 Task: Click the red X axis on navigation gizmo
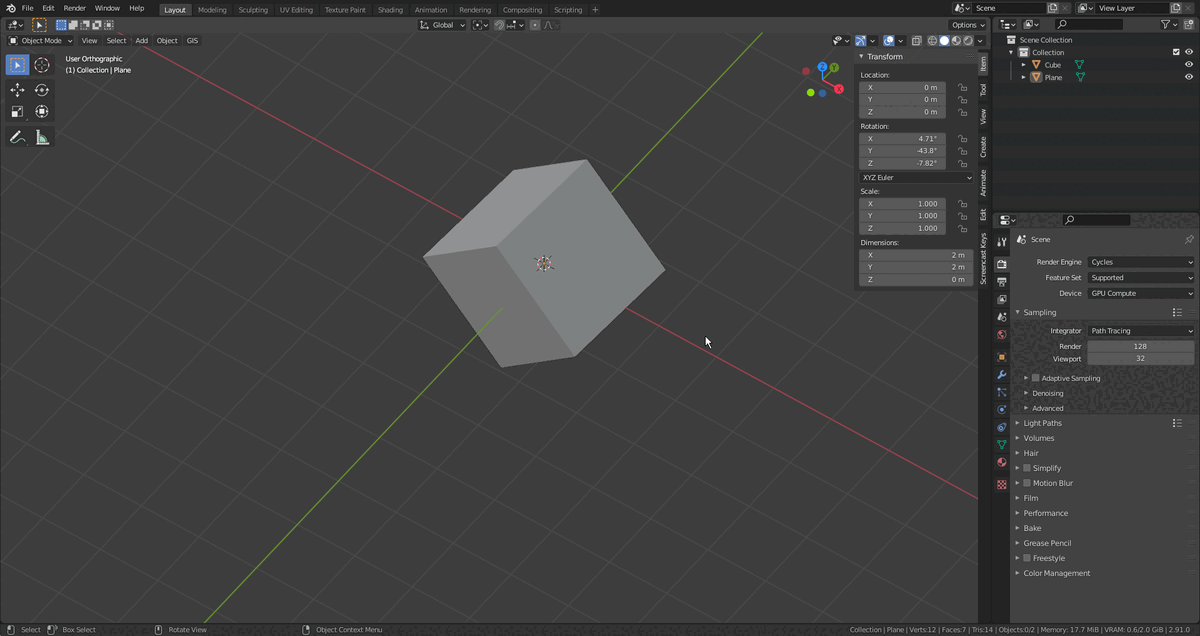point(839,89)
